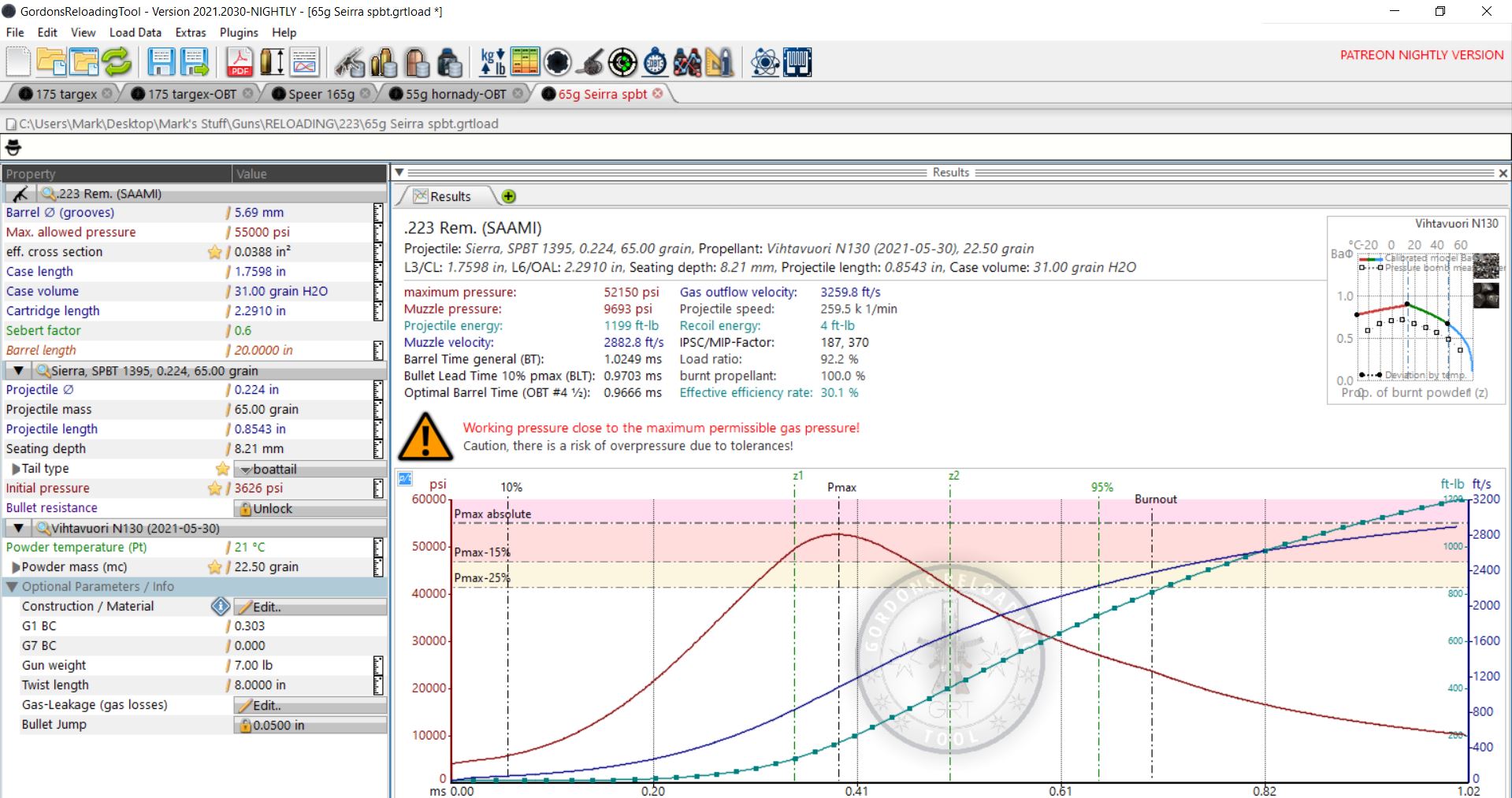
Task: Toggle the star on Powder mass row
Action: tap(214, 567)
